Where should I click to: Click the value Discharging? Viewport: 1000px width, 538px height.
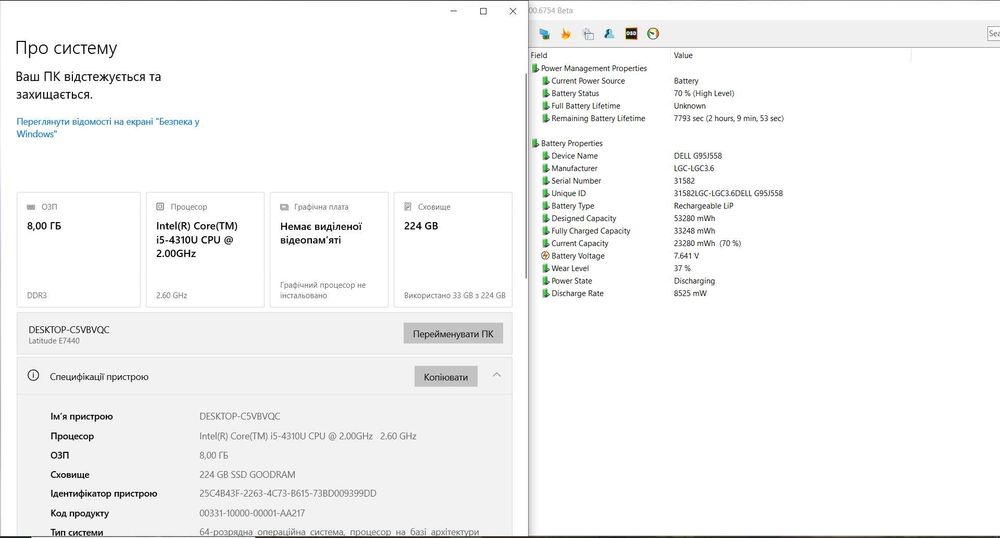click(694, 280)
